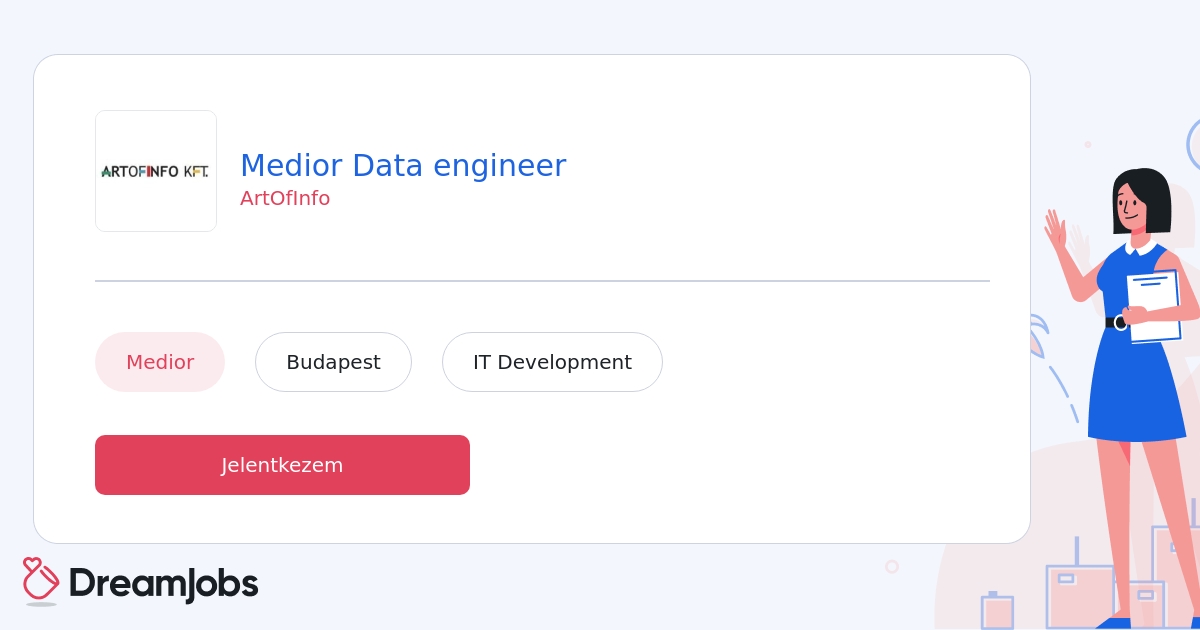
Task: Visit the ArtOfInfo company page
Action: [285, 198]
